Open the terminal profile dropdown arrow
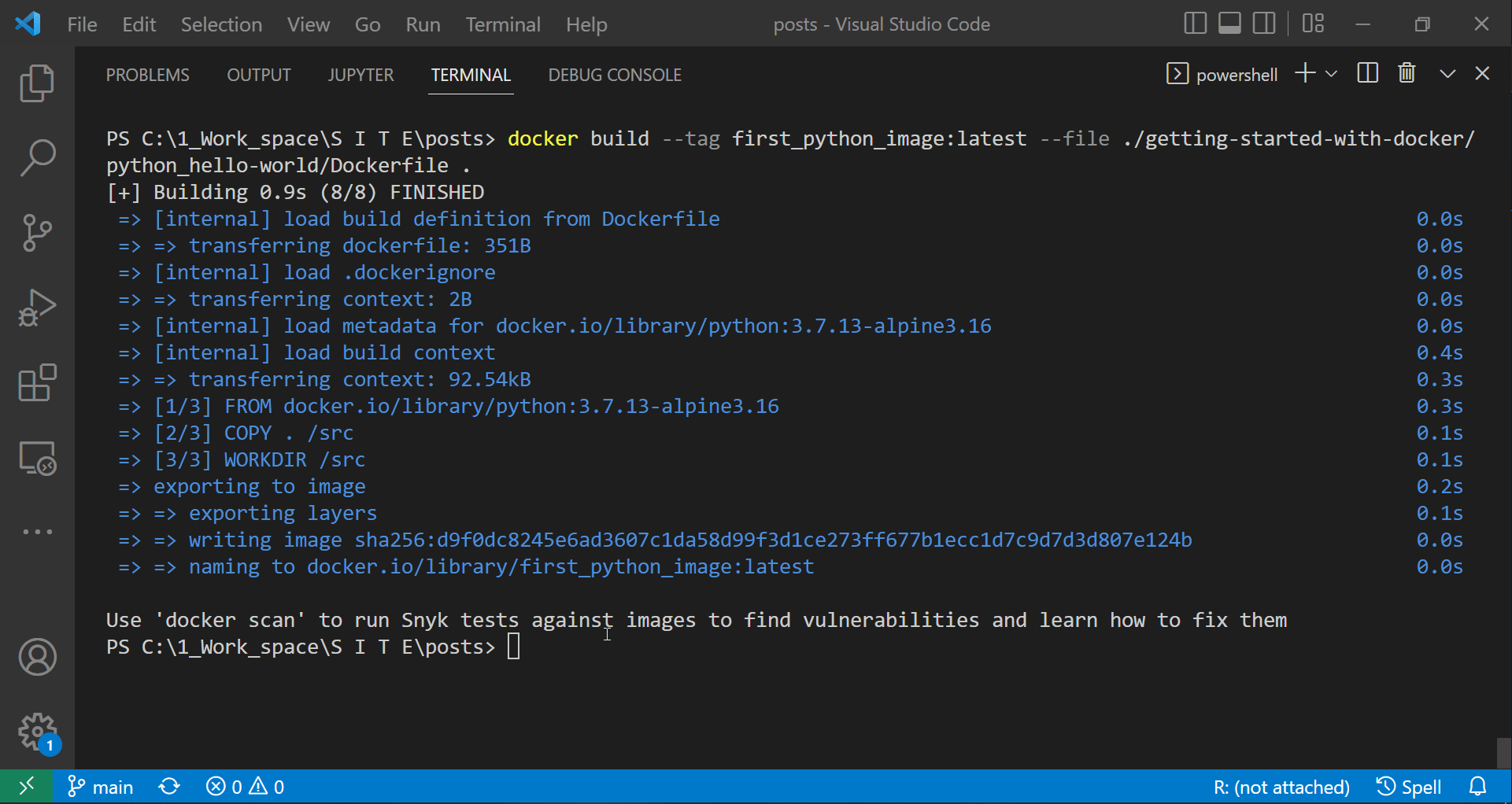The image size is (1512, 804). (1331, 73)
